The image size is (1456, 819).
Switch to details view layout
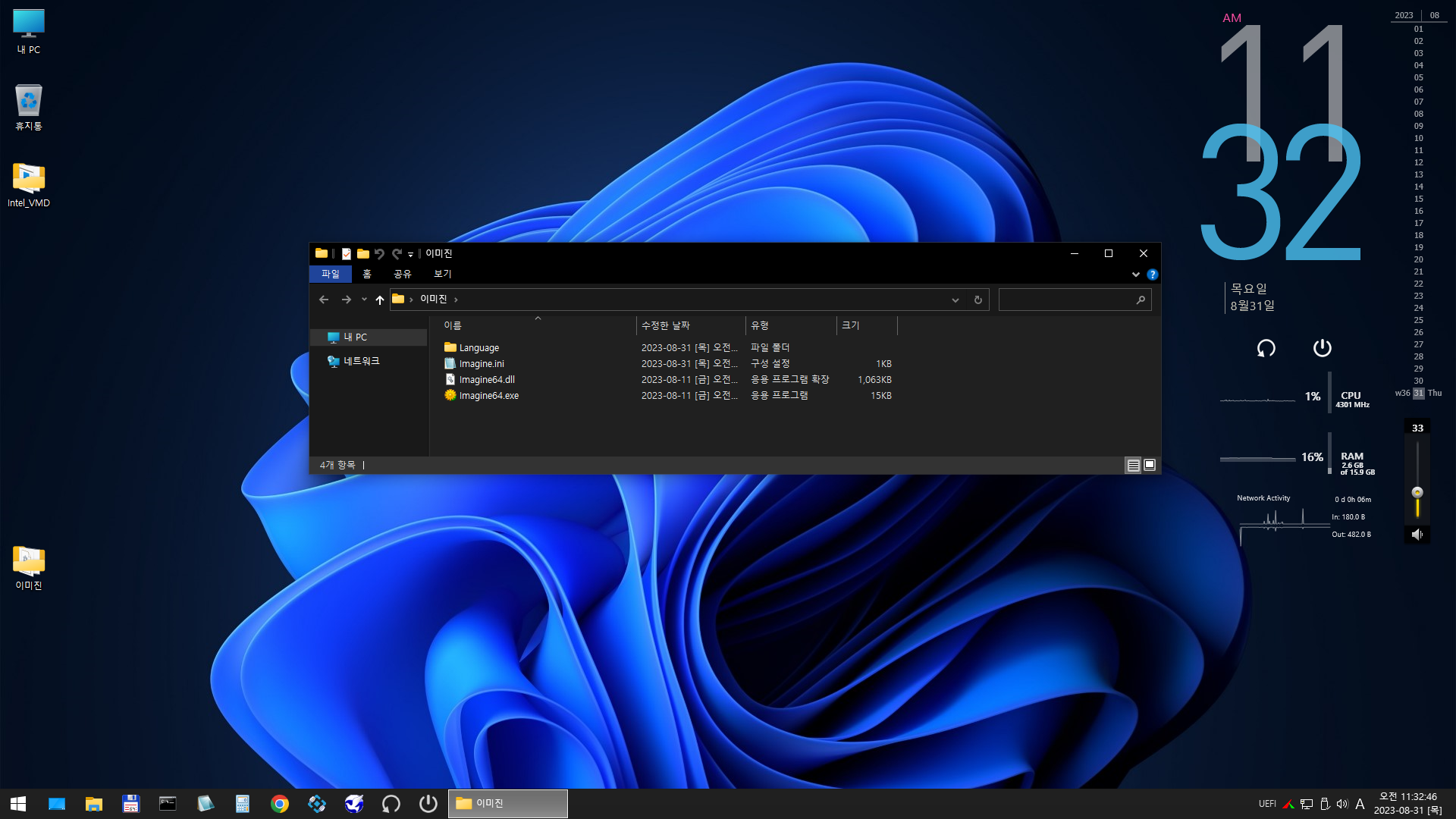1133,466
